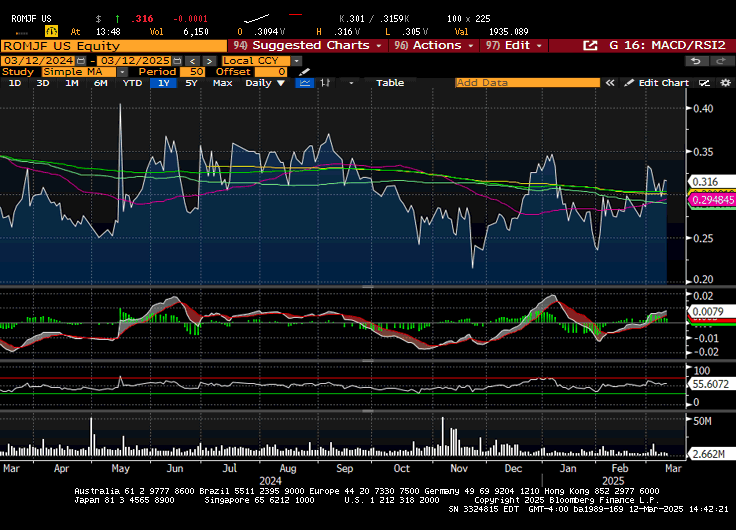Click the Sep label on time axis
Screen dimensions: 736x530
point(345,469)
